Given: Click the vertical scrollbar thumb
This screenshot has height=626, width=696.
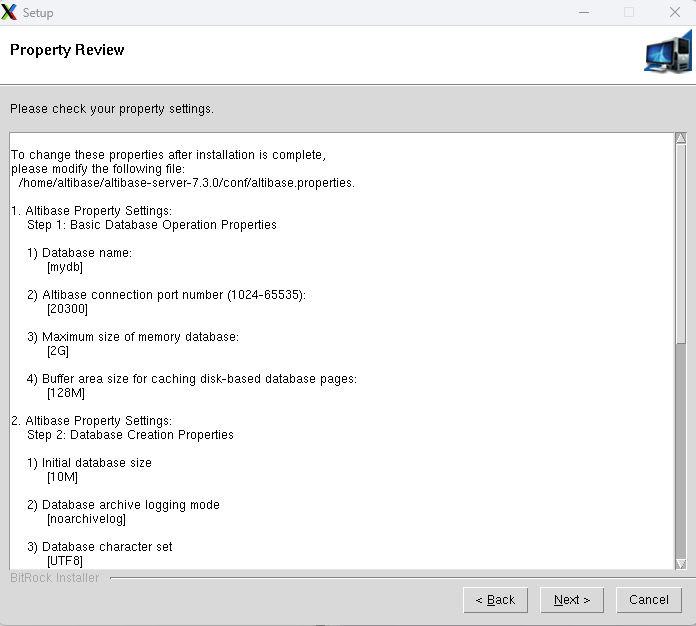Looking at the screenshot, I should point(680,243).
